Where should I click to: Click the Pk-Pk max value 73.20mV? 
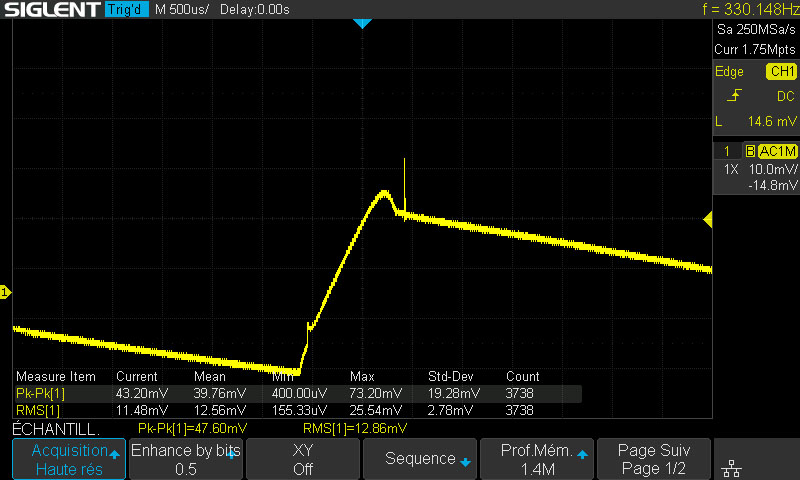376,393
